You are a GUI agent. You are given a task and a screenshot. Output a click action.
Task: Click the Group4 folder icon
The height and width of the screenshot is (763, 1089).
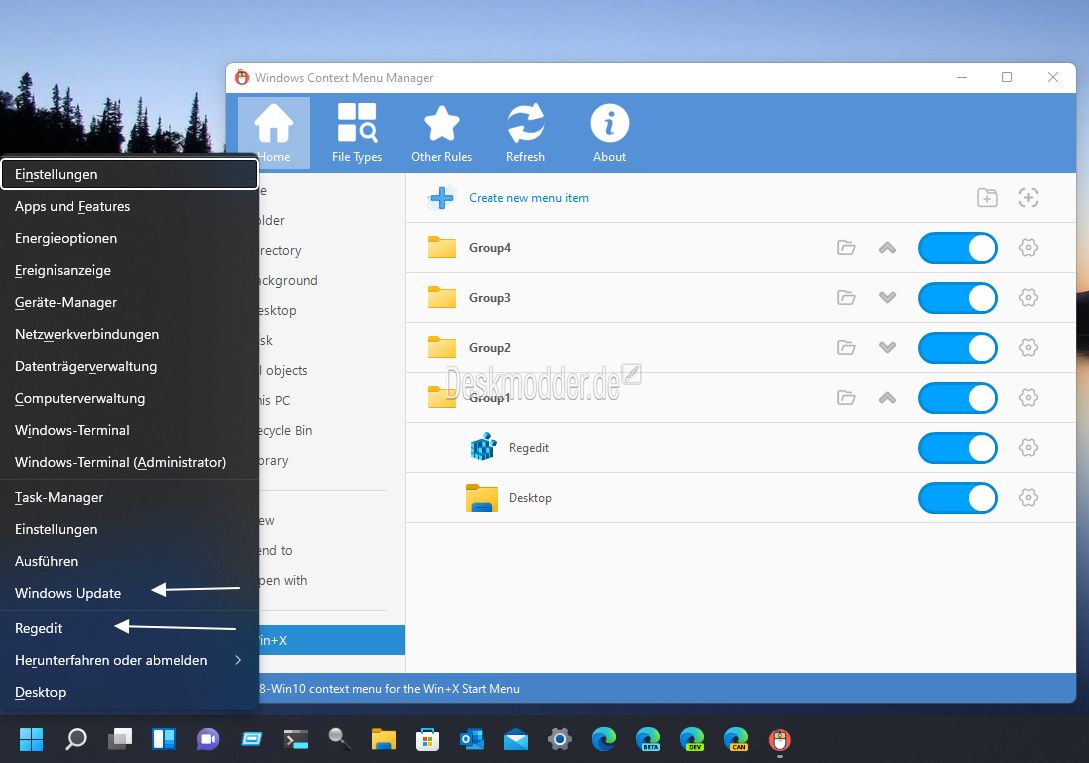click(442, 247)
